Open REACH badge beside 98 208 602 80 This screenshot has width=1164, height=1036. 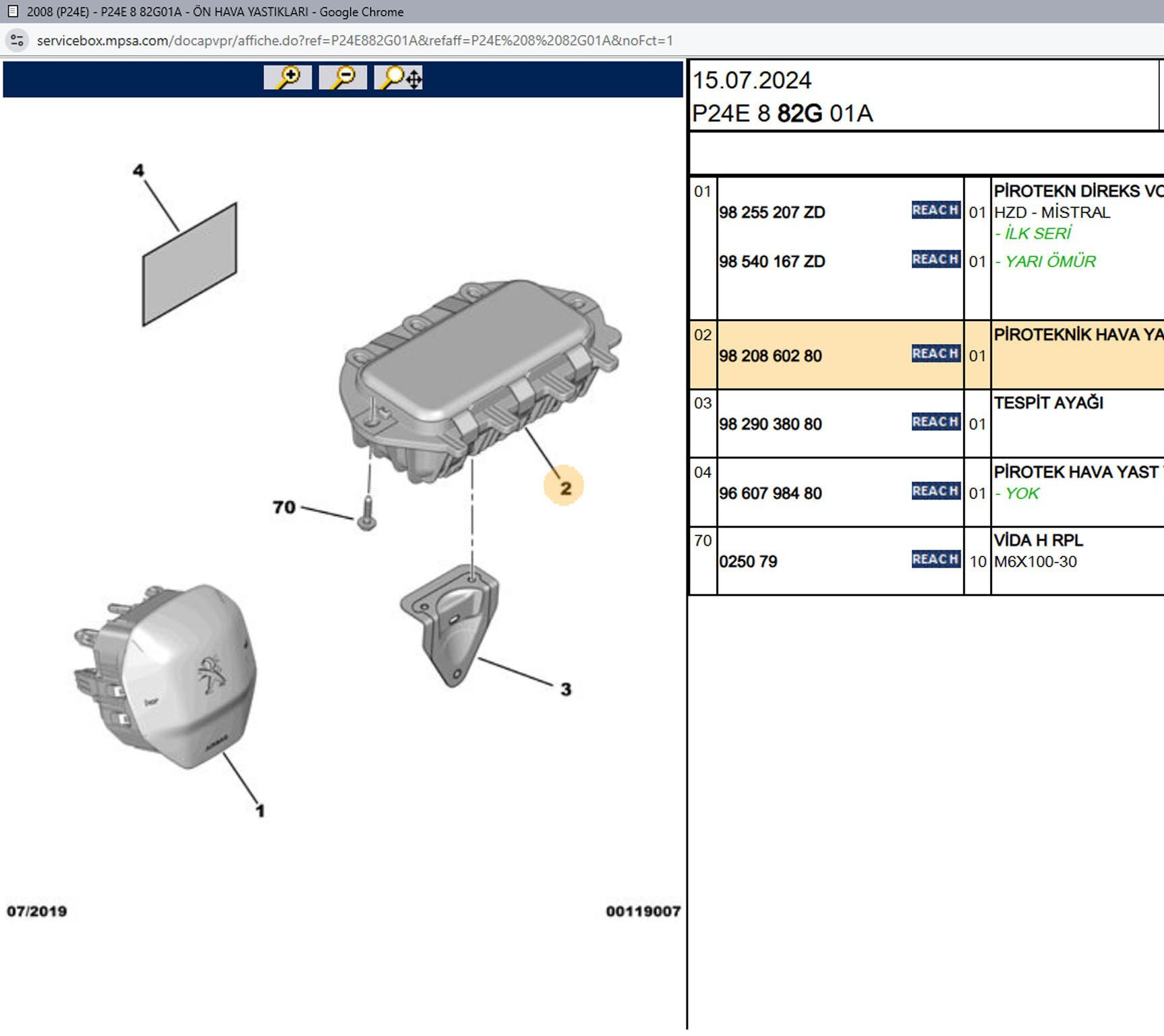[x=935, y=354]
